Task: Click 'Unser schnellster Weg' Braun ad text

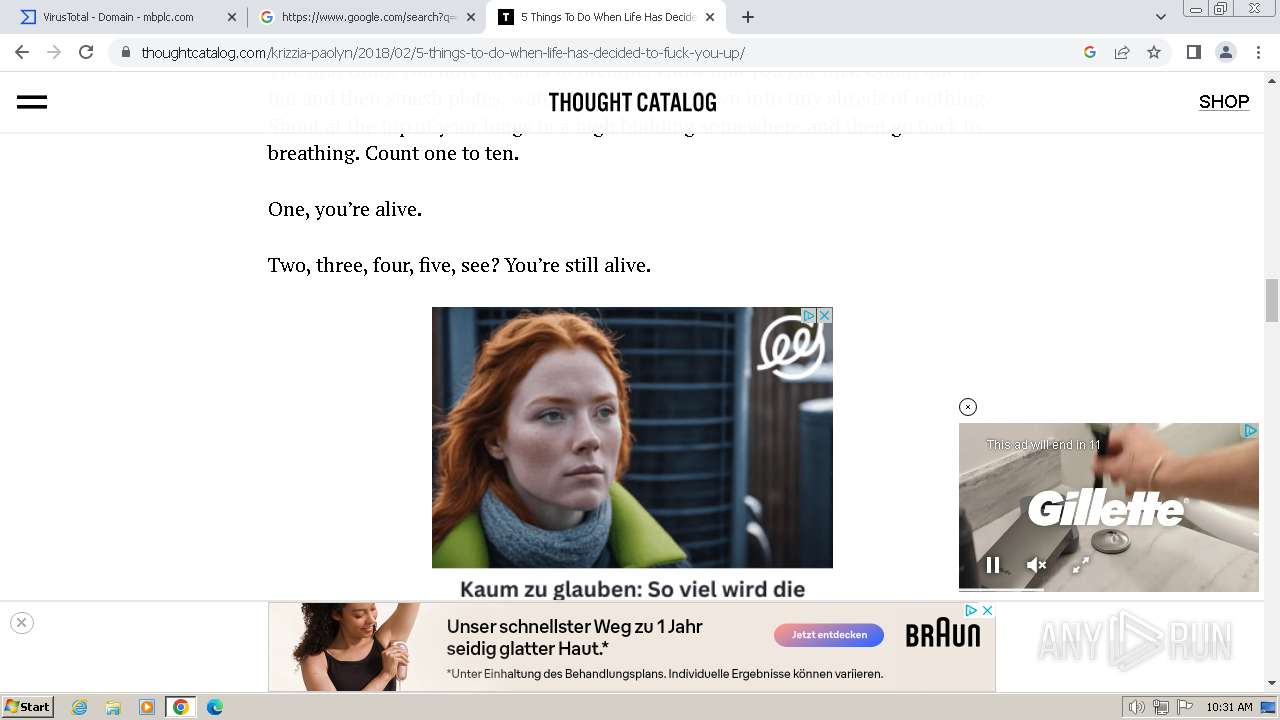Action: [575, 637]
